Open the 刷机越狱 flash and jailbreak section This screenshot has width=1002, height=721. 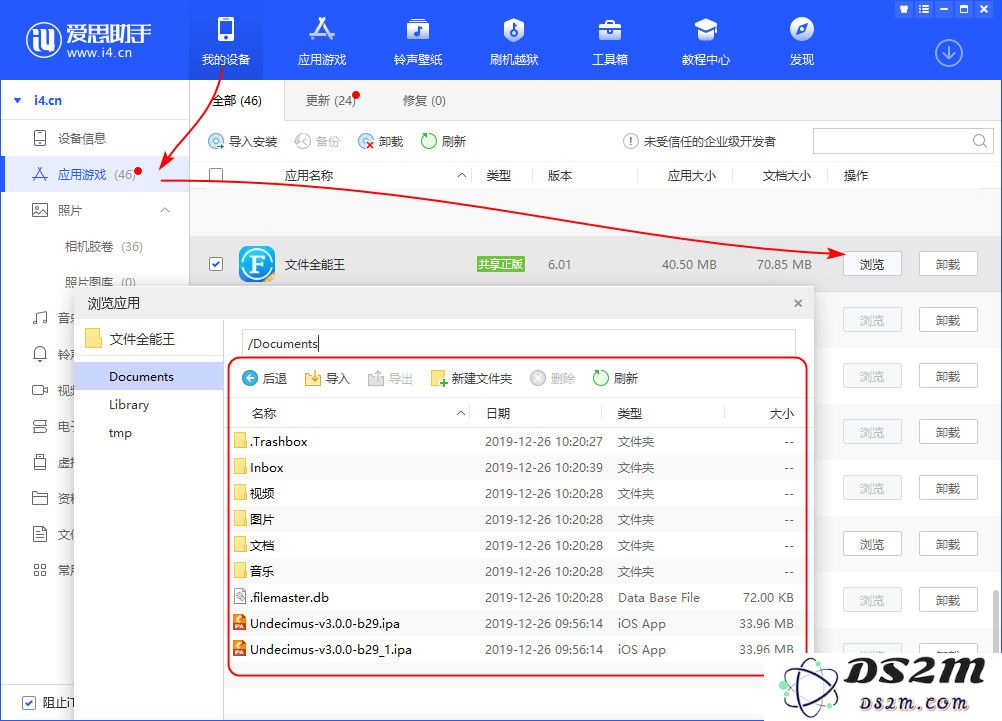[514, 41]
